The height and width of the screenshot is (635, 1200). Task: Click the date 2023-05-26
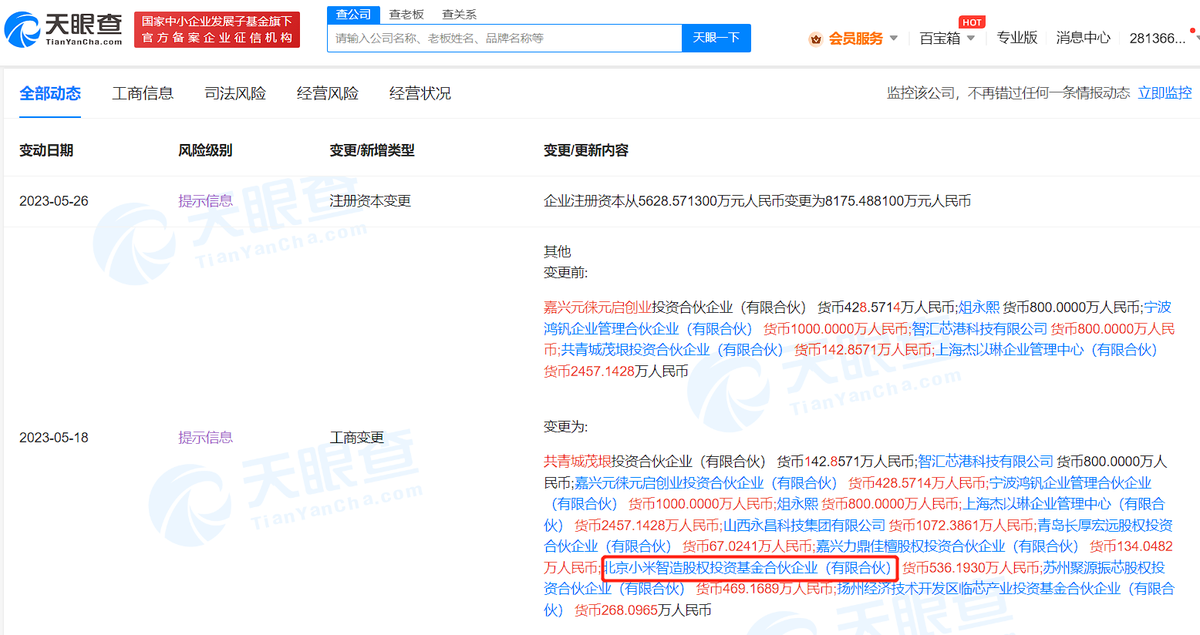tap(54, 200)
